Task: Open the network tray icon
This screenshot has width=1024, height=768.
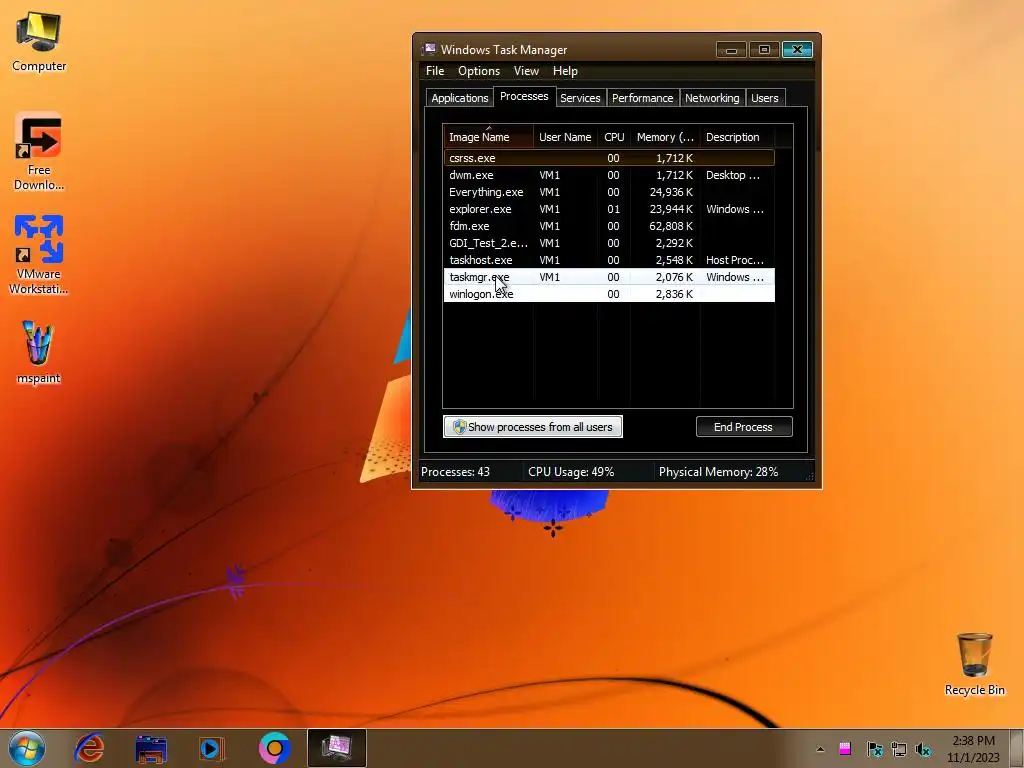Action: (x=899, y=749)
